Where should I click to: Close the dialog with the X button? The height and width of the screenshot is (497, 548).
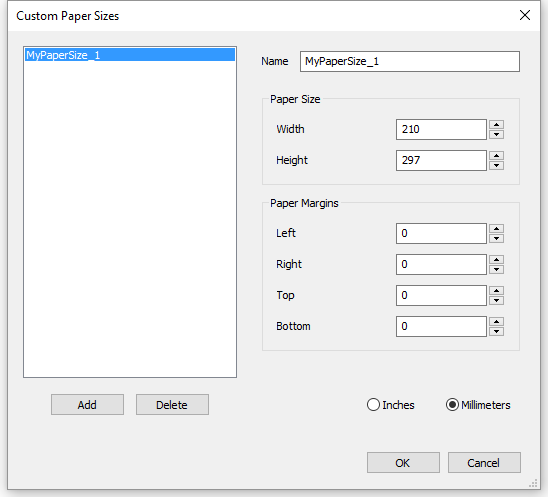pos(525,15)
